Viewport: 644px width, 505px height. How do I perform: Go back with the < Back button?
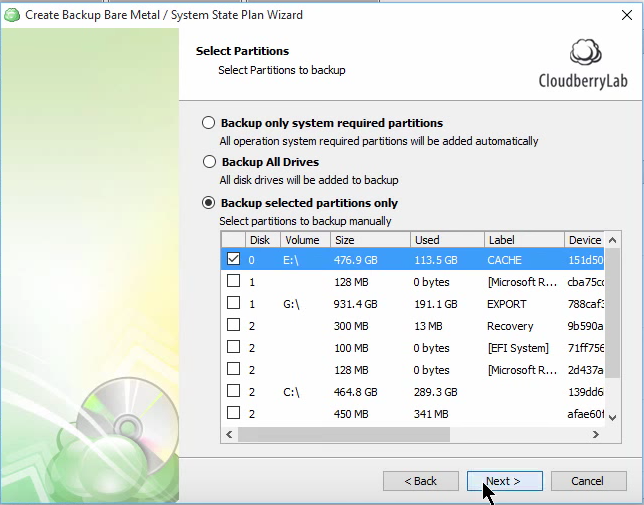(x=421, y=481)
